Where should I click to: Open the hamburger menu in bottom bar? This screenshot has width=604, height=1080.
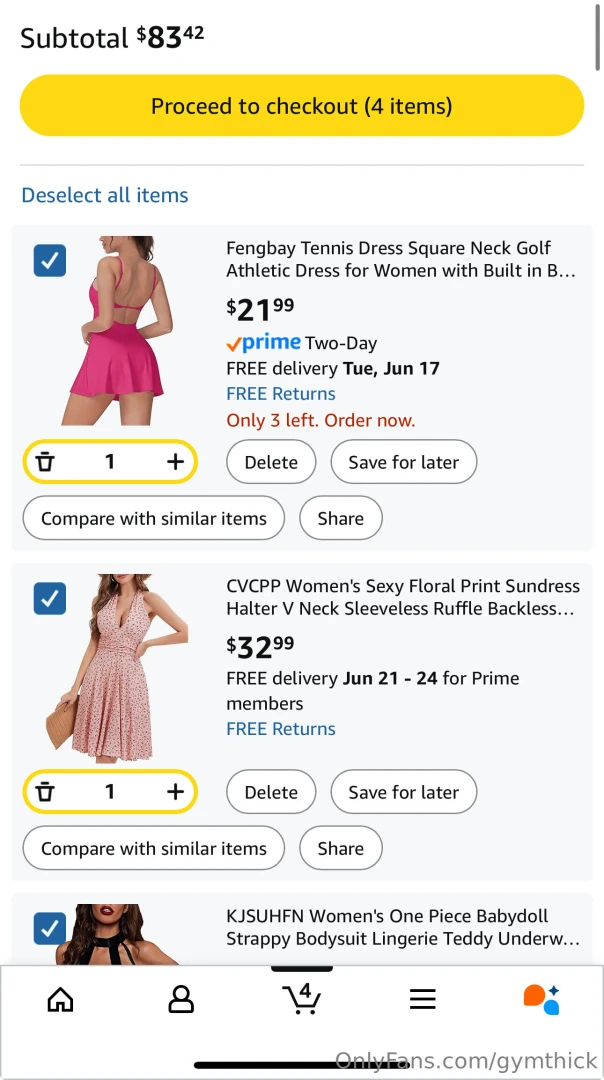(x=422, y=998)
